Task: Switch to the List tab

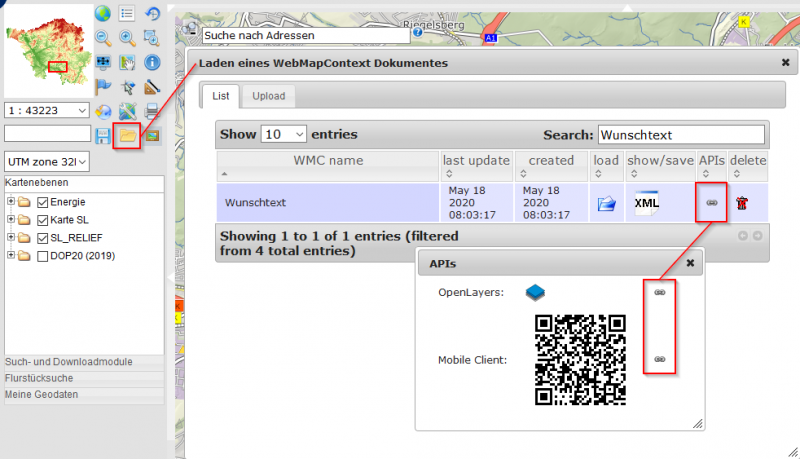Action: 221,96
